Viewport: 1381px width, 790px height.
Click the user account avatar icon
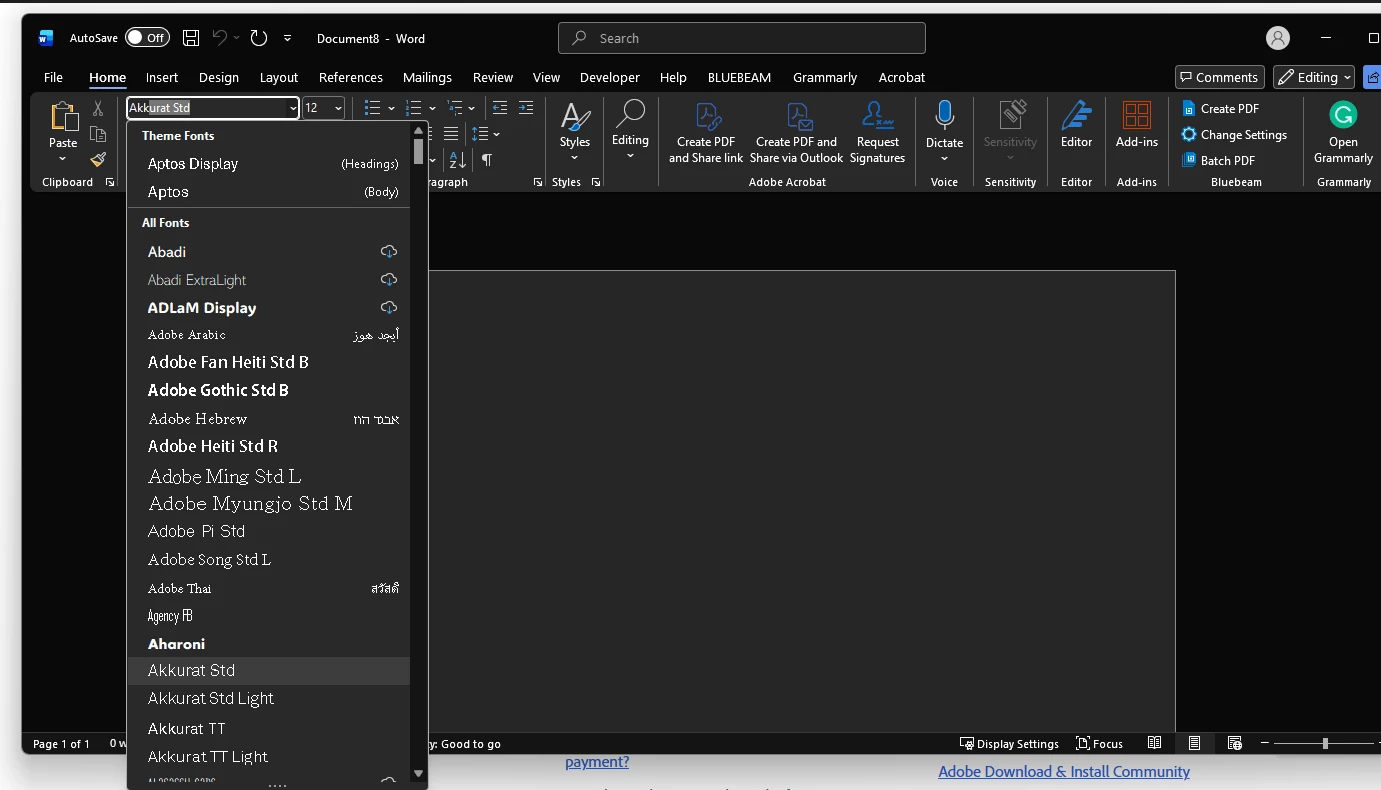[1278, 38]
